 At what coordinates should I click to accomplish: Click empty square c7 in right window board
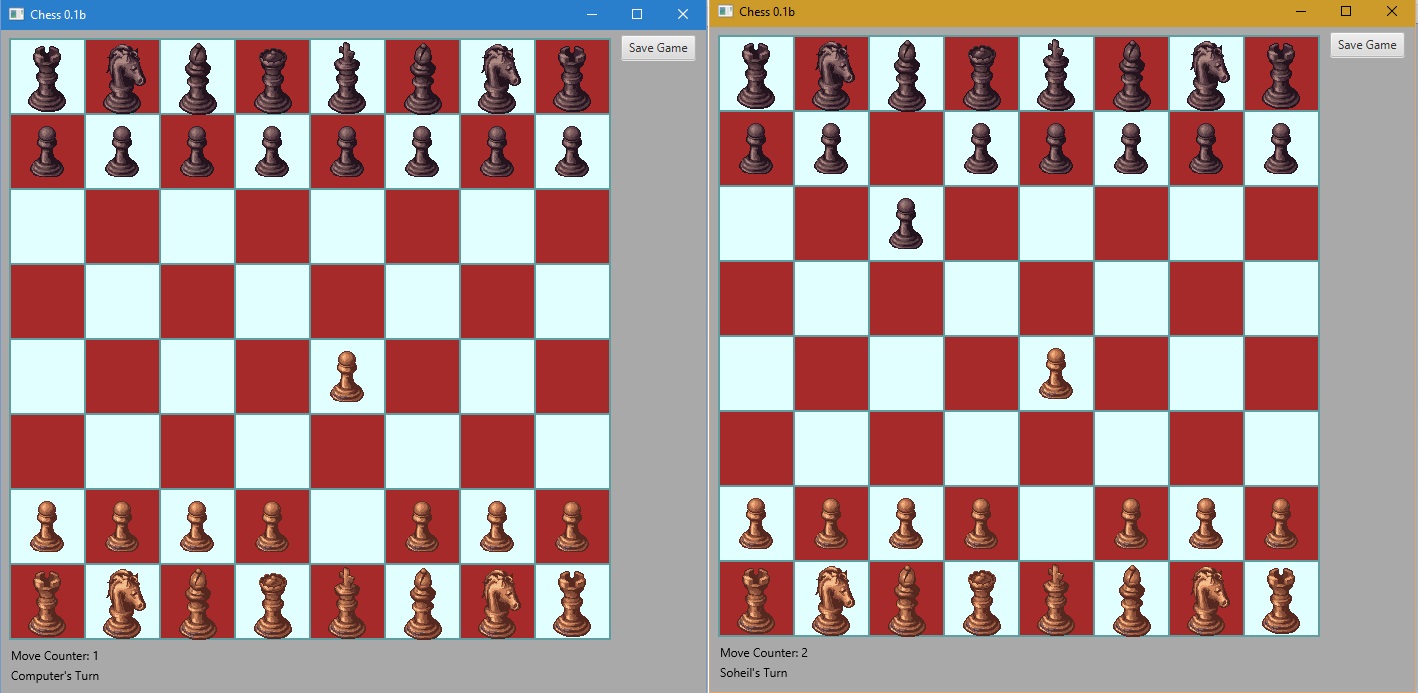coord(906,149)
